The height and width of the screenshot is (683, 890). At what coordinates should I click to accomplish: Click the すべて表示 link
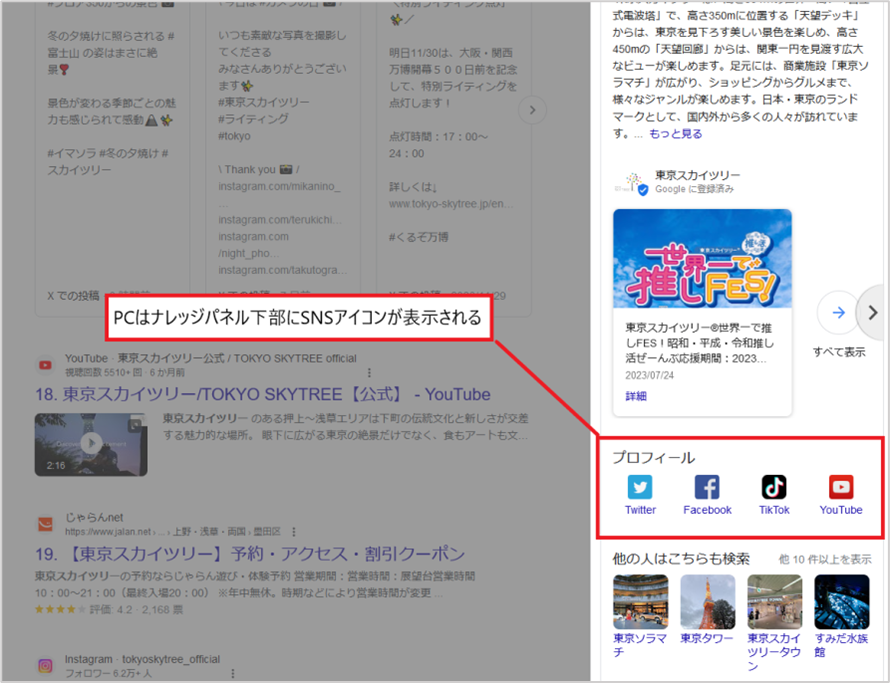839,352
